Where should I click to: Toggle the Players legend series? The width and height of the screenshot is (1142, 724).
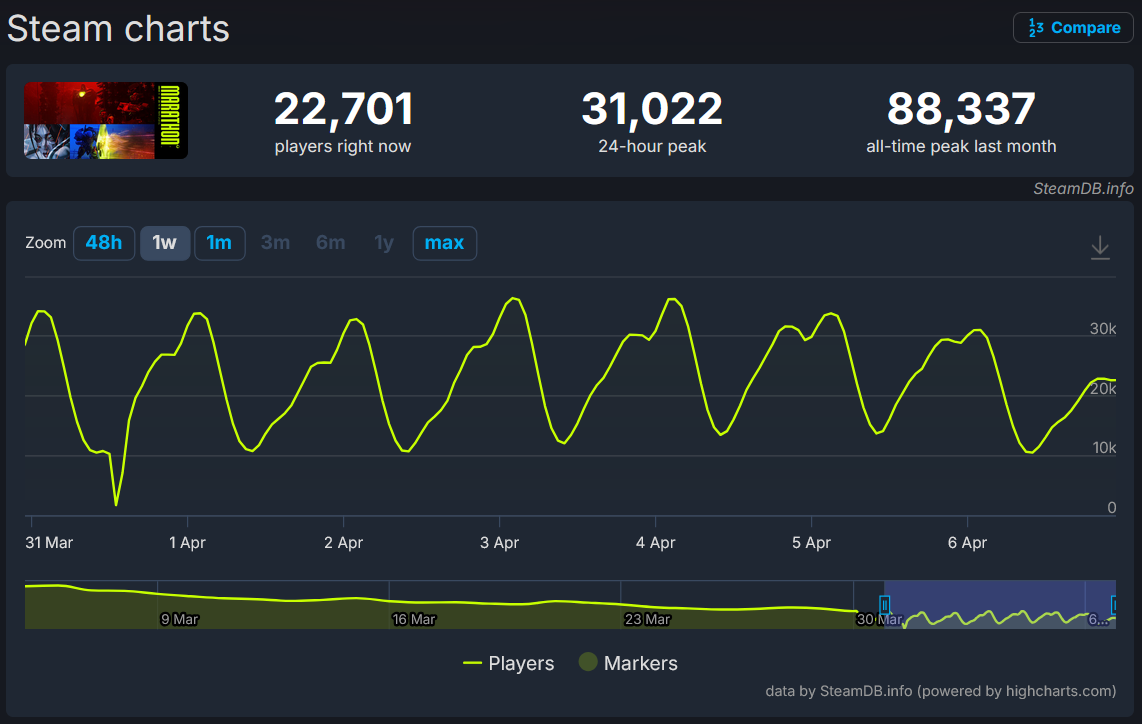(508, 663)
